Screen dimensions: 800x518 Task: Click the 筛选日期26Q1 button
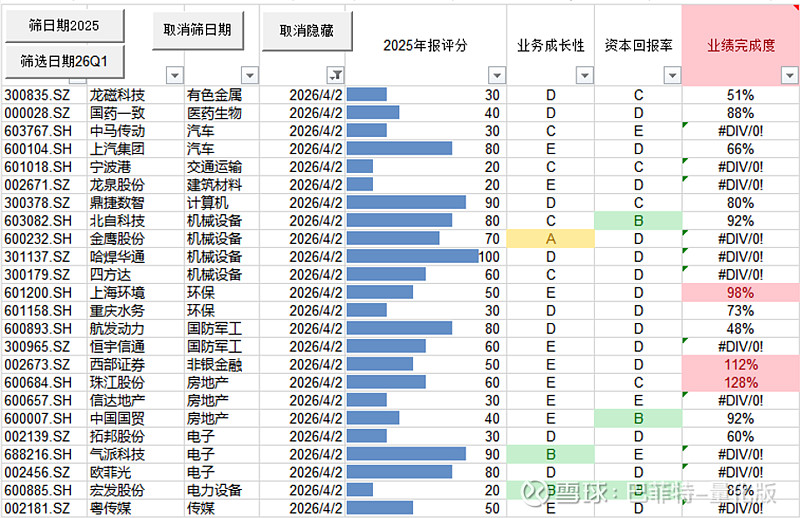(x=64, y=62)
